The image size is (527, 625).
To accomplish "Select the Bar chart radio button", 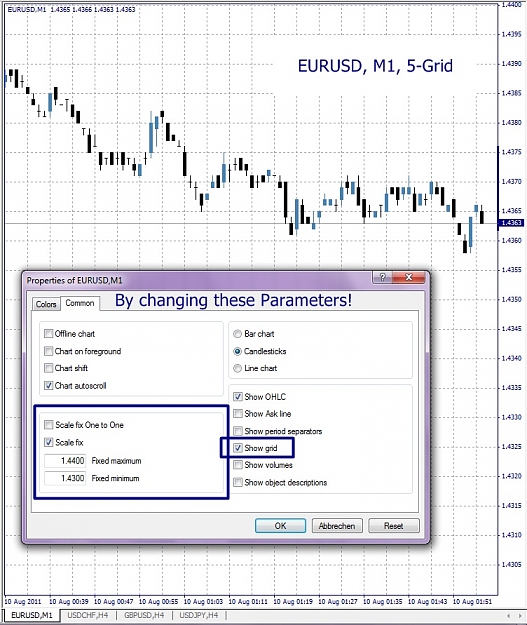I will (238, 334).
